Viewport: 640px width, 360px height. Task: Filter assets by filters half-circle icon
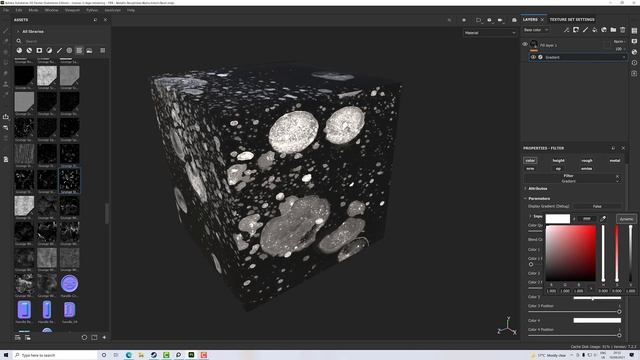(x=49, y=51)
